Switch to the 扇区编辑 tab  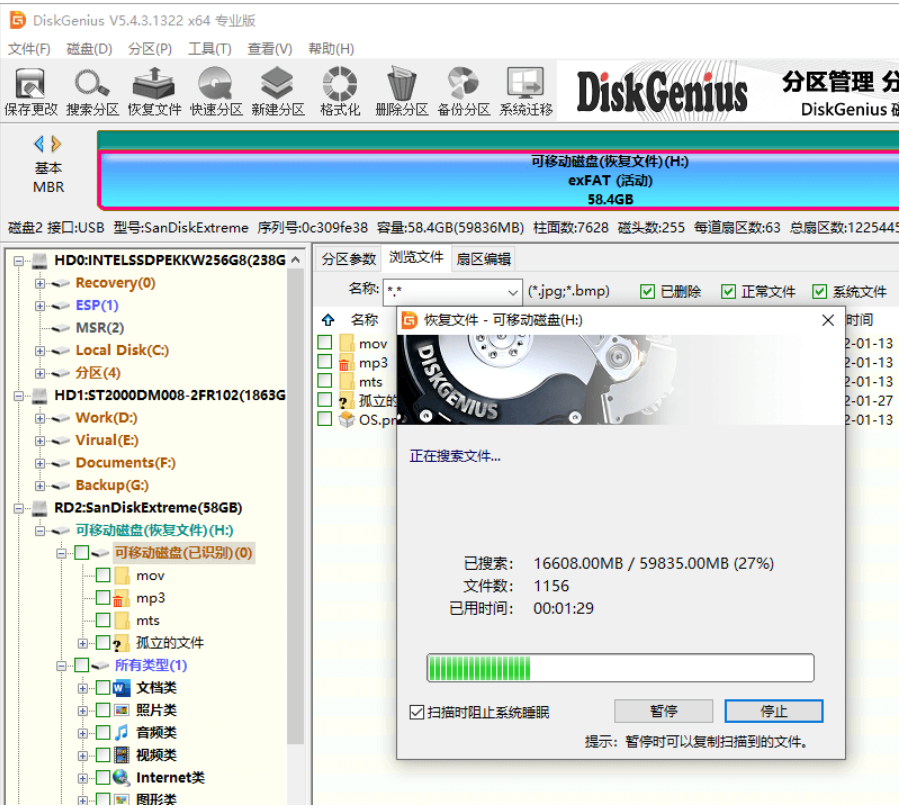(484, 259)
